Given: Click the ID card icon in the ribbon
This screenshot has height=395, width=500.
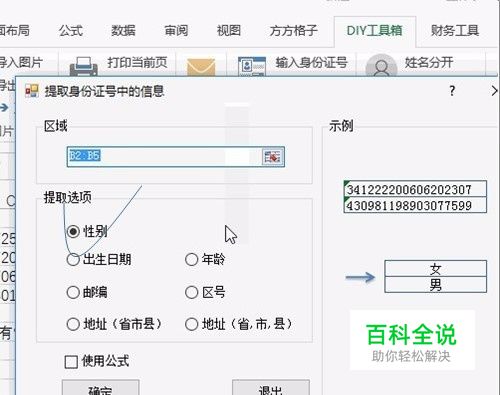Looking at the screenshot, I should tap(252, 66).
